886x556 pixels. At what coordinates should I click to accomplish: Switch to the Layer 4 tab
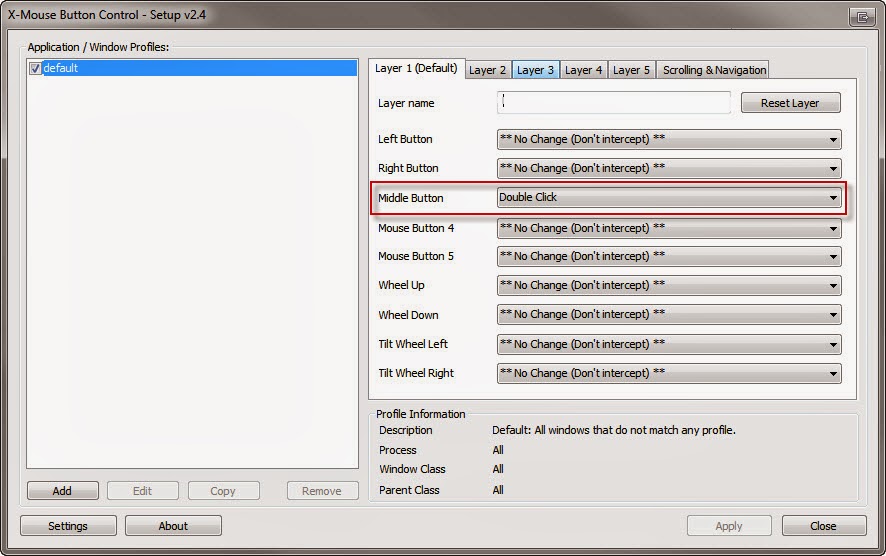pyautogui.click(x=583, y=70)
